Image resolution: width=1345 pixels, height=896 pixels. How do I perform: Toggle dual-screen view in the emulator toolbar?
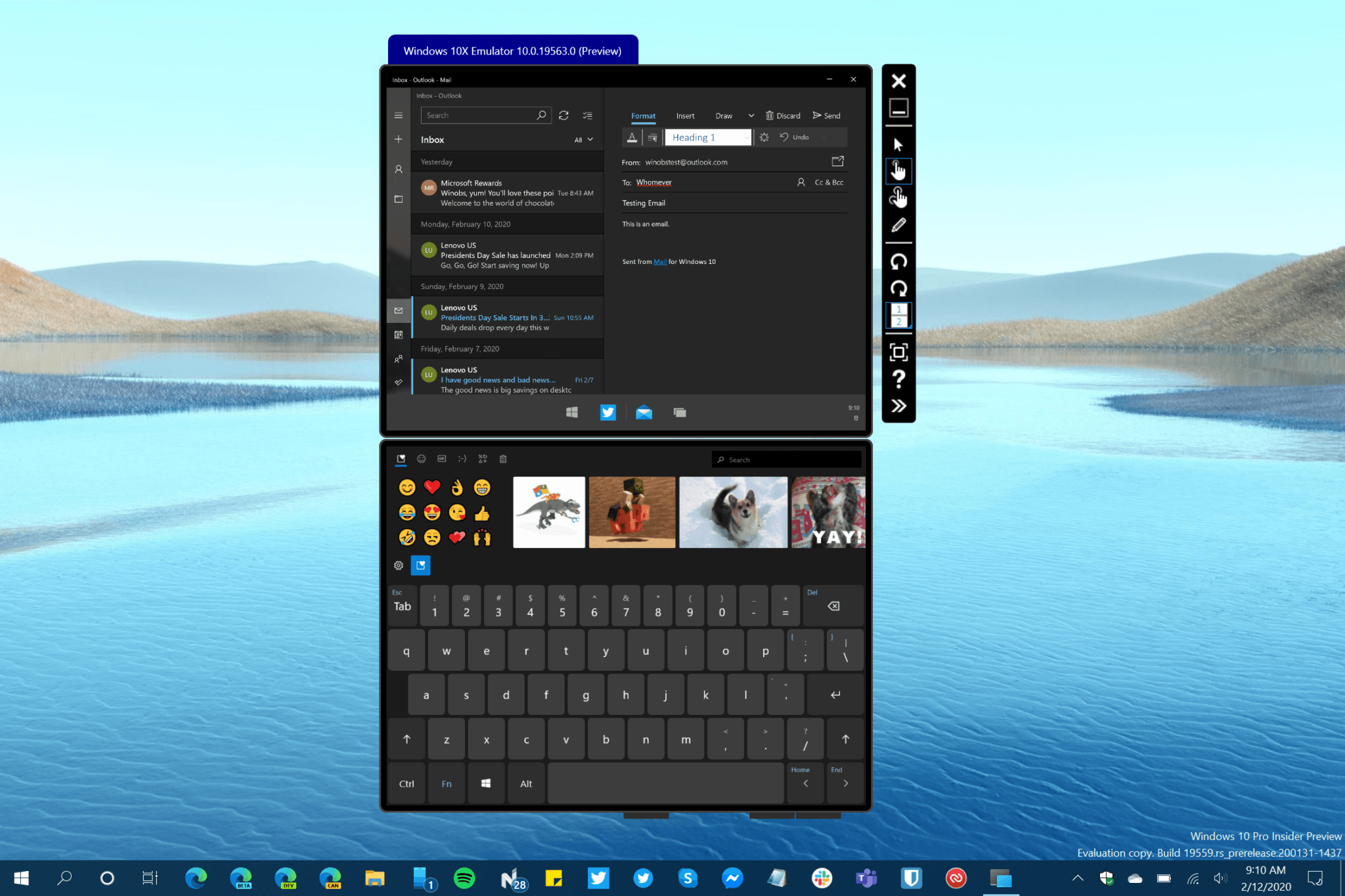[898, 316]
